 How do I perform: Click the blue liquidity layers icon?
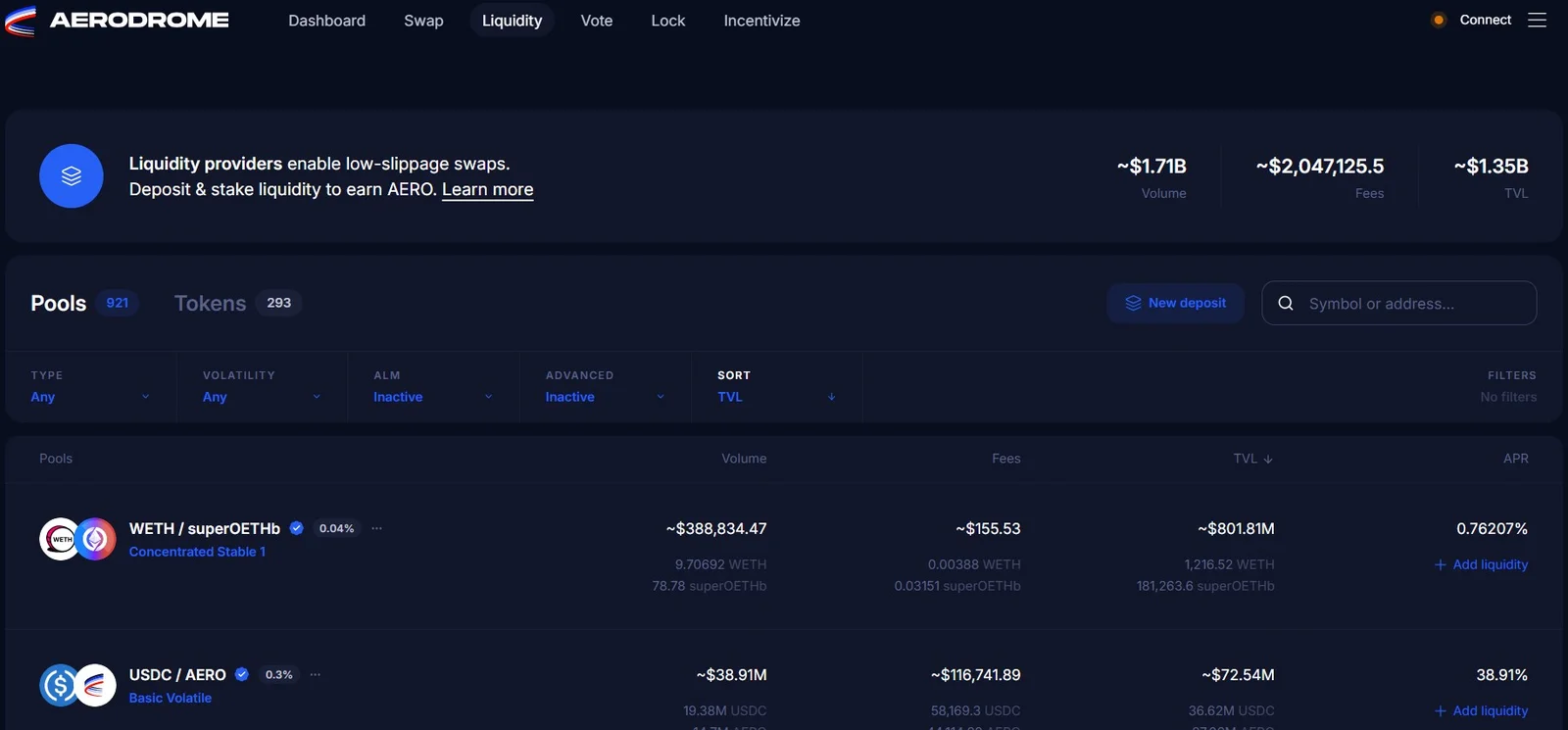click(x=72, y=176)
